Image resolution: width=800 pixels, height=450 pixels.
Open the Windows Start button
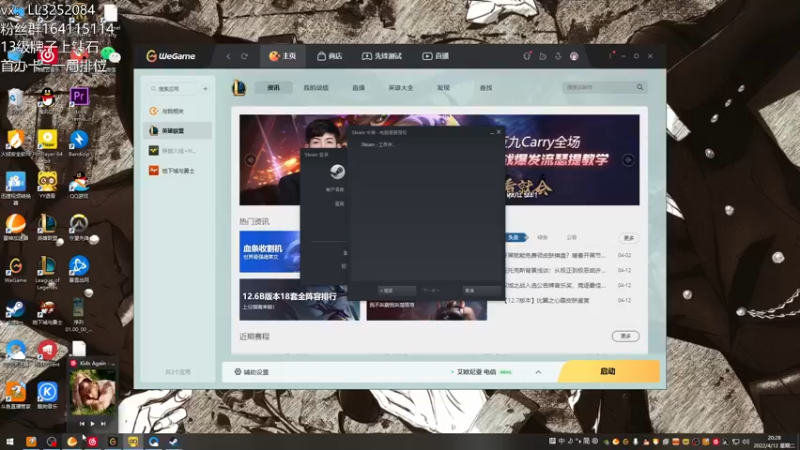click(9, 442)
